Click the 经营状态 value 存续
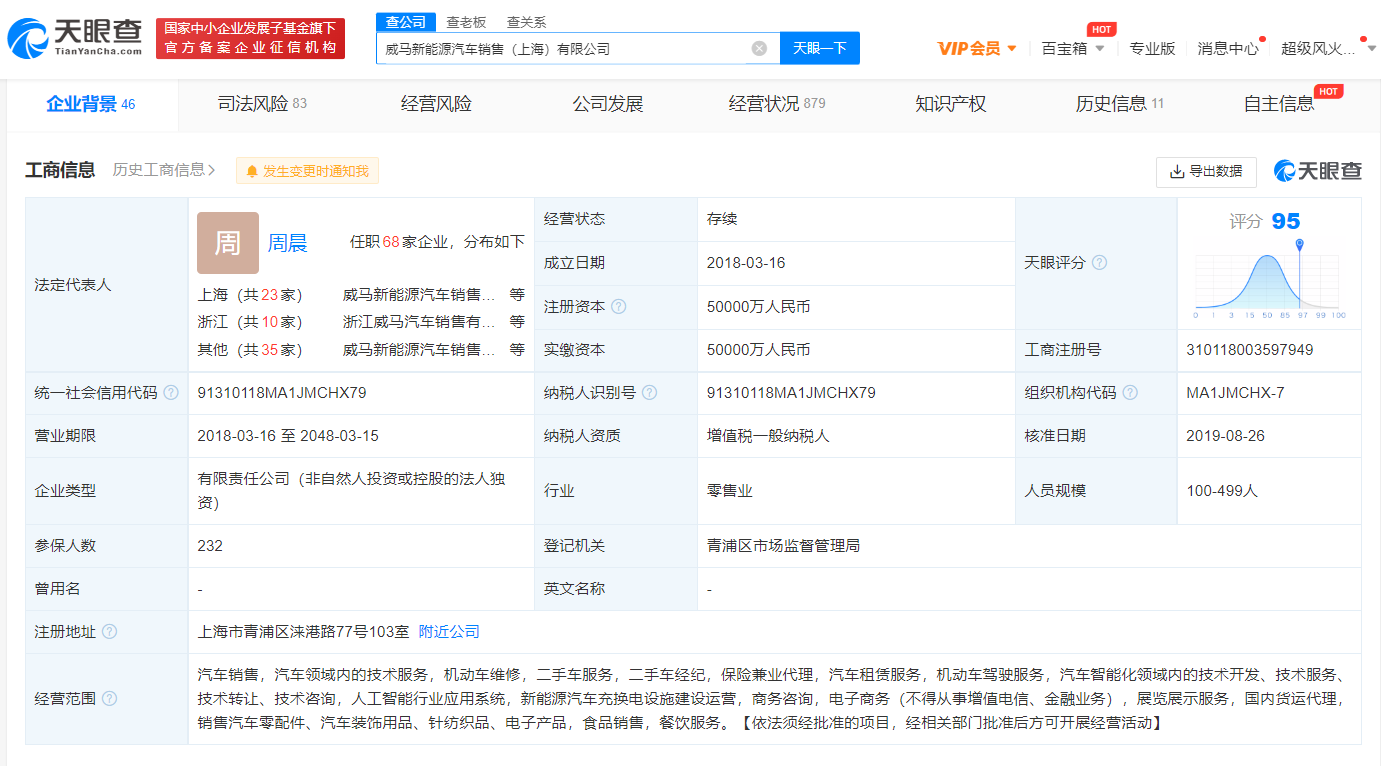Image resolution: width=1381 pixels, height=766 pixels. (x=722, y=219)
